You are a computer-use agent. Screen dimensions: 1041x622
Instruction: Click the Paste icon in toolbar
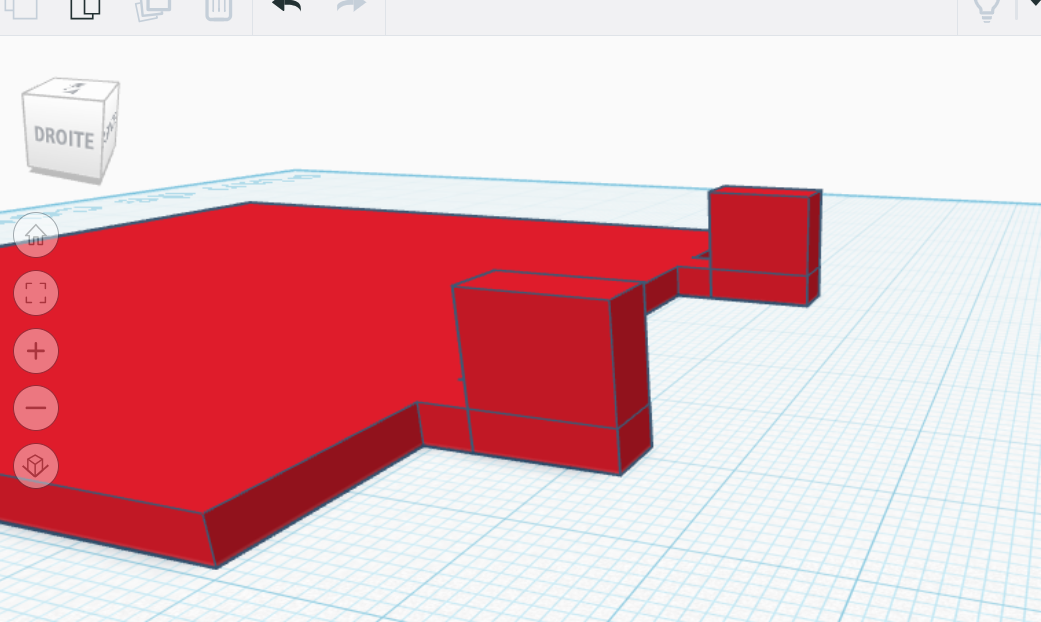point(85,9)
